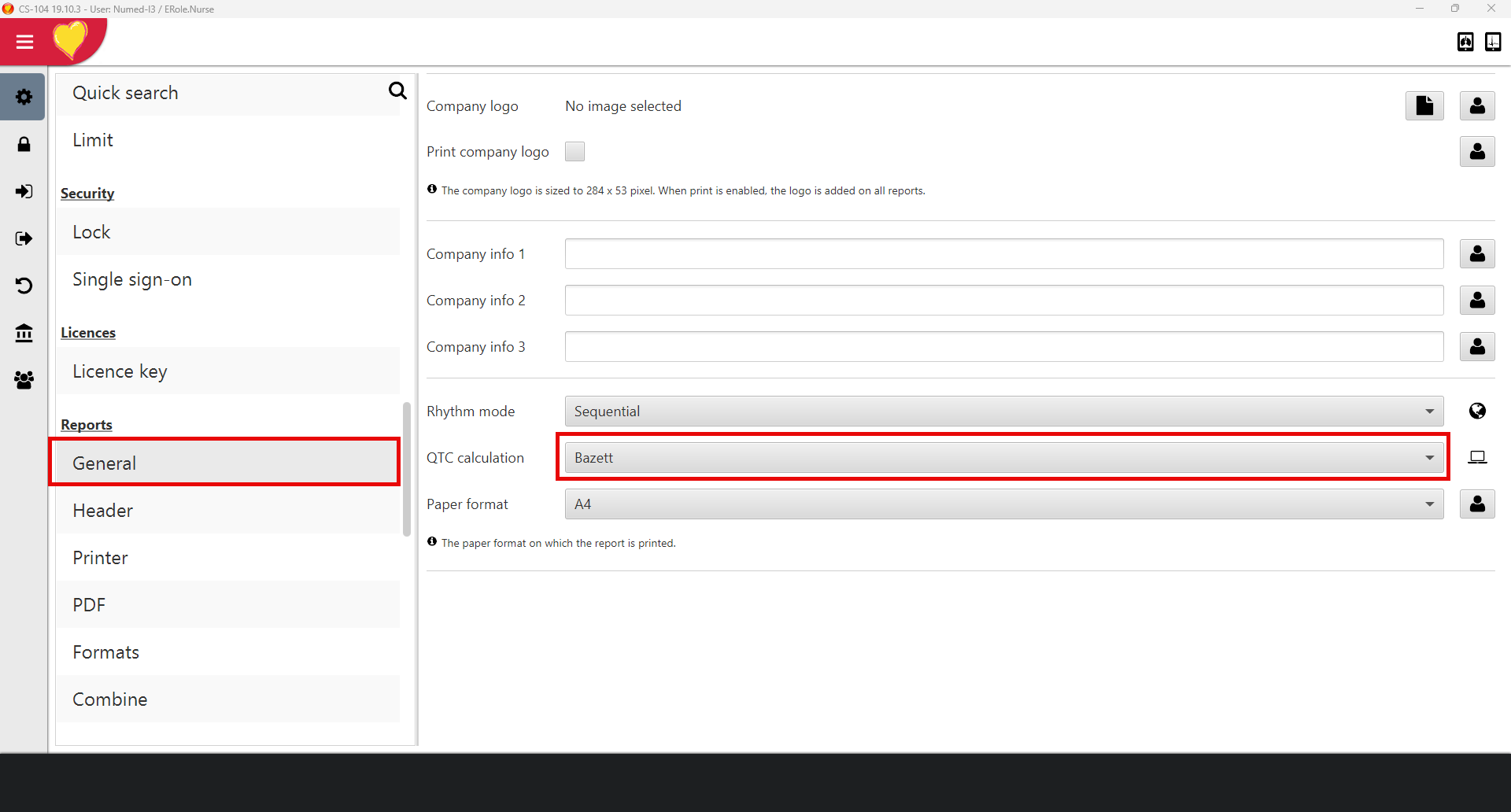The image size is (1511, 812).
Task: Open the users group sidebar icon
Action: pos(24,381)
